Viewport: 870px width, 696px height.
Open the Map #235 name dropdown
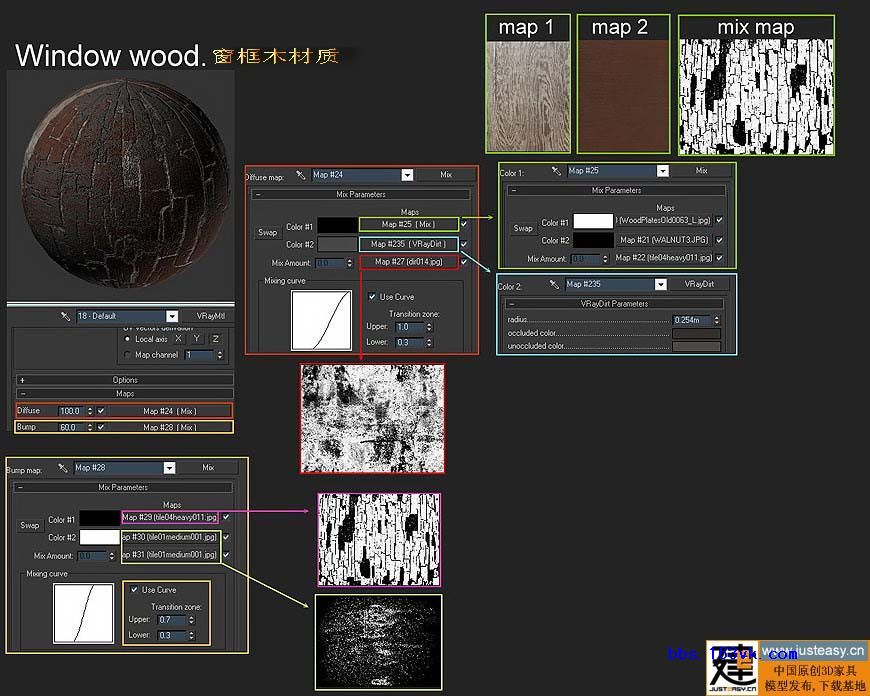(660, 285)
